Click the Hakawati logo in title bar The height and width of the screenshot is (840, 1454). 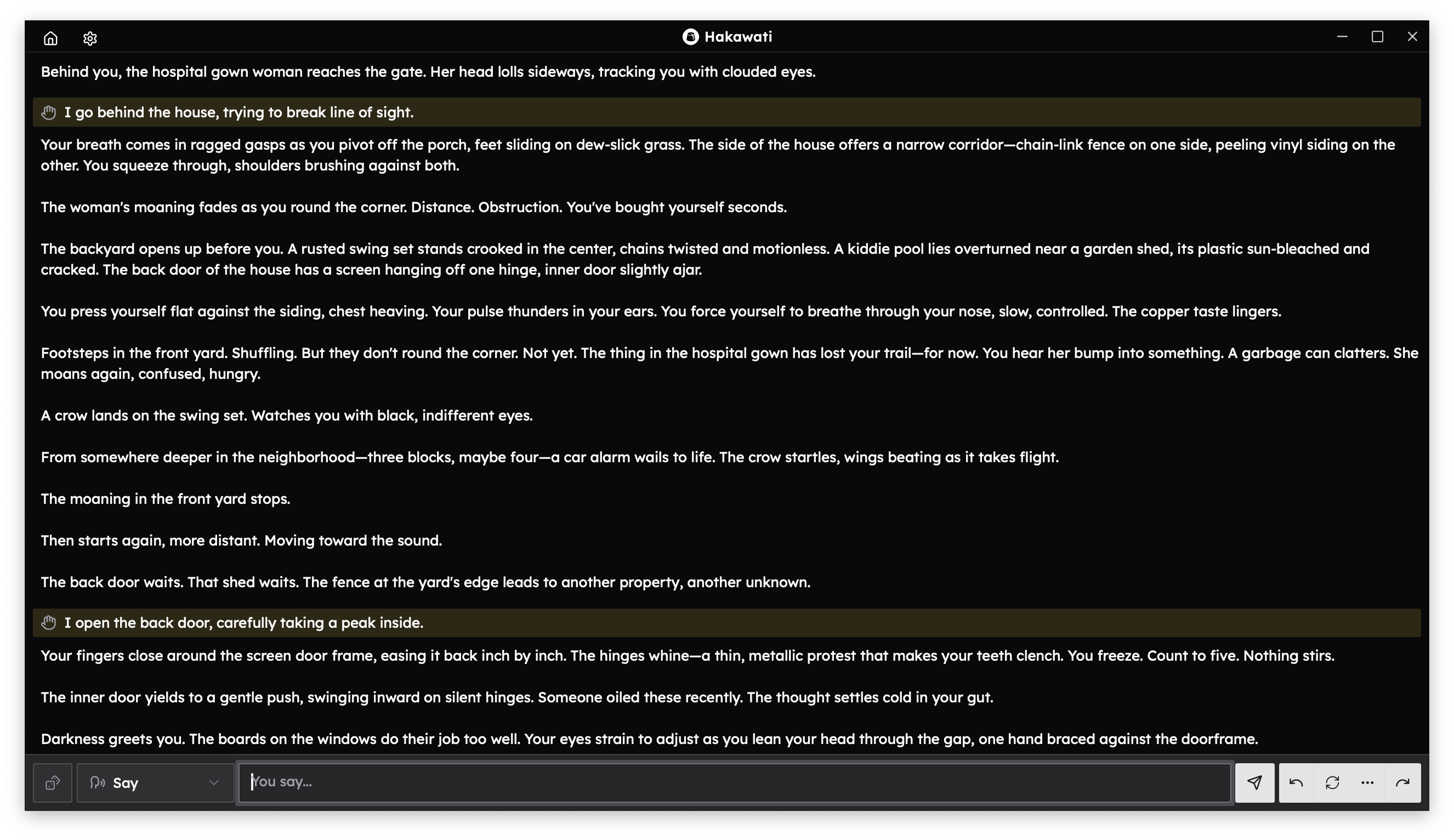tap(690, 37)
